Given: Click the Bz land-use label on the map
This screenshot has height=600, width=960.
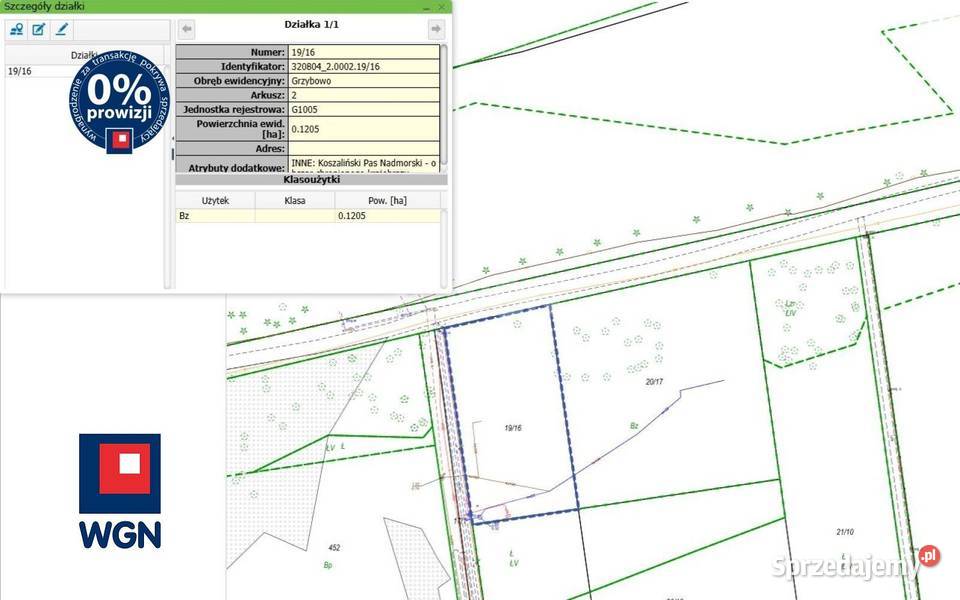Looking at the screenshot, I should pos(634,426).
